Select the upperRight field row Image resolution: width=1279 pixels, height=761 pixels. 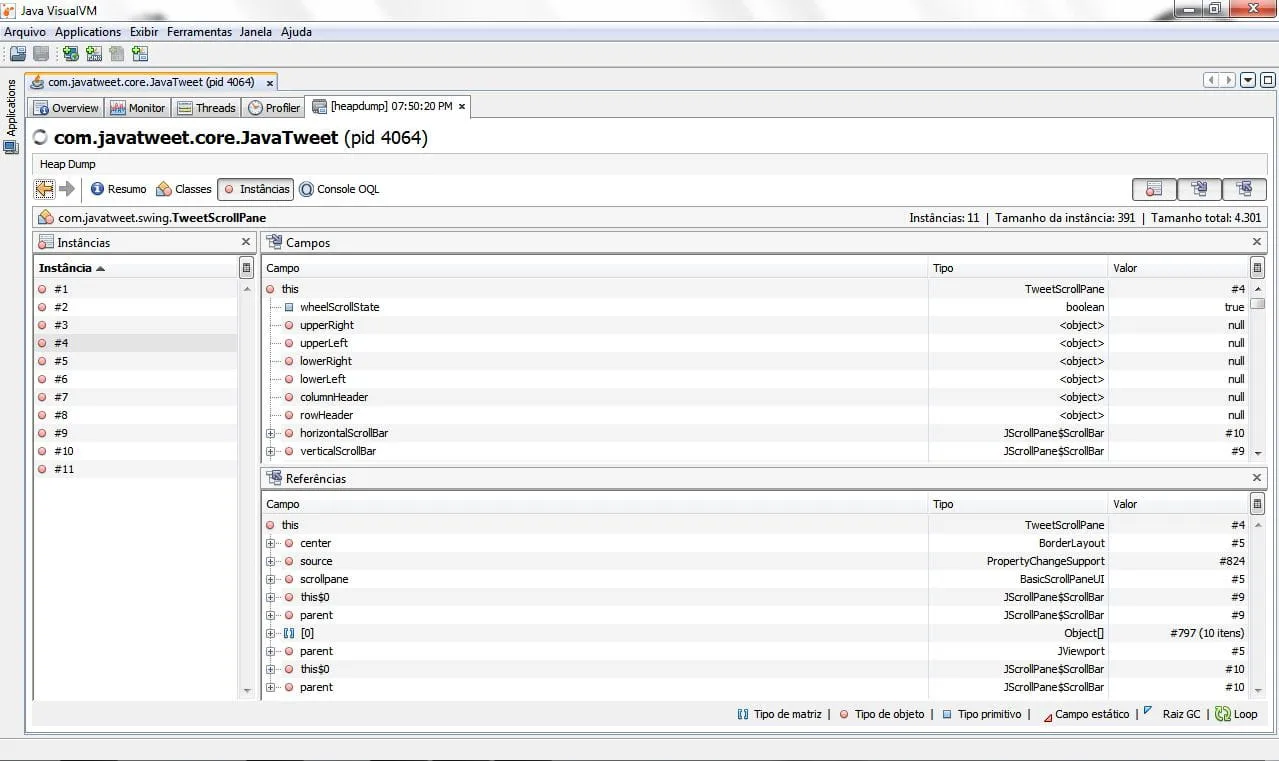click(756, 325)
